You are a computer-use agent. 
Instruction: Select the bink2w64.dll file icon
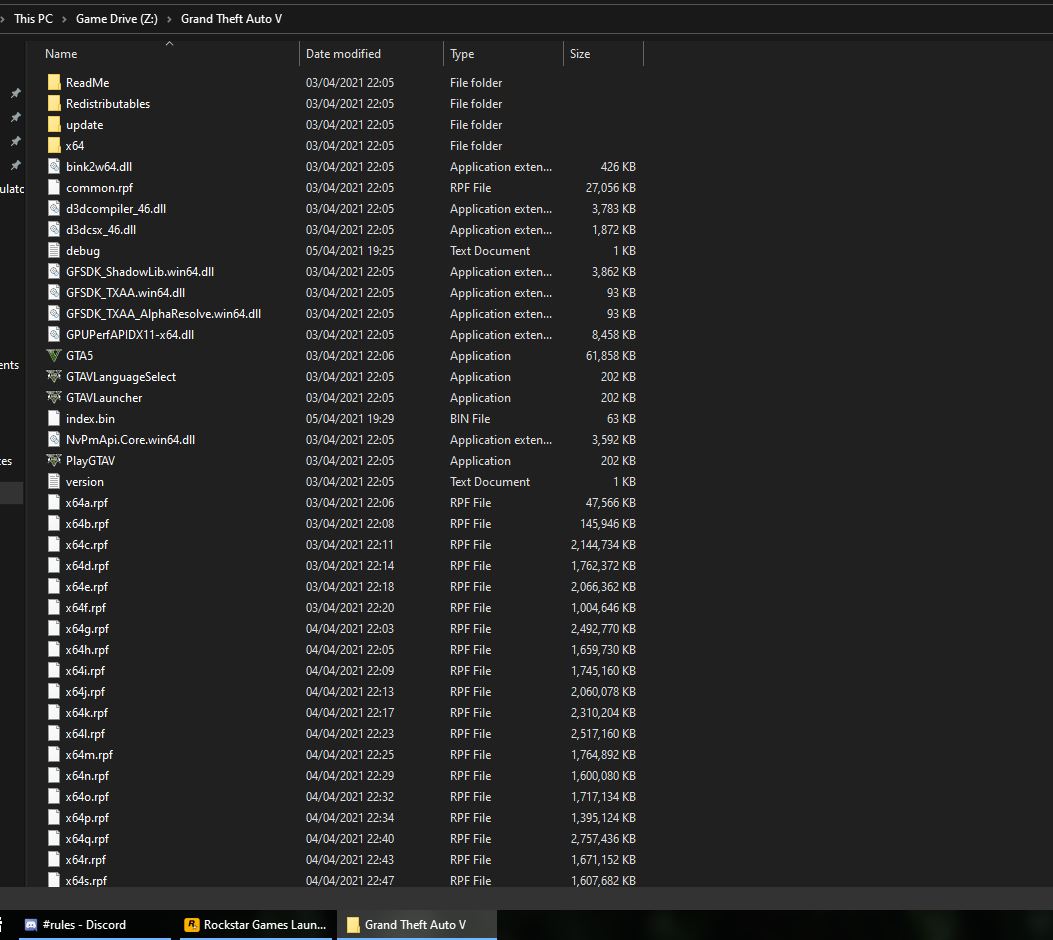(x=54, y=167)
